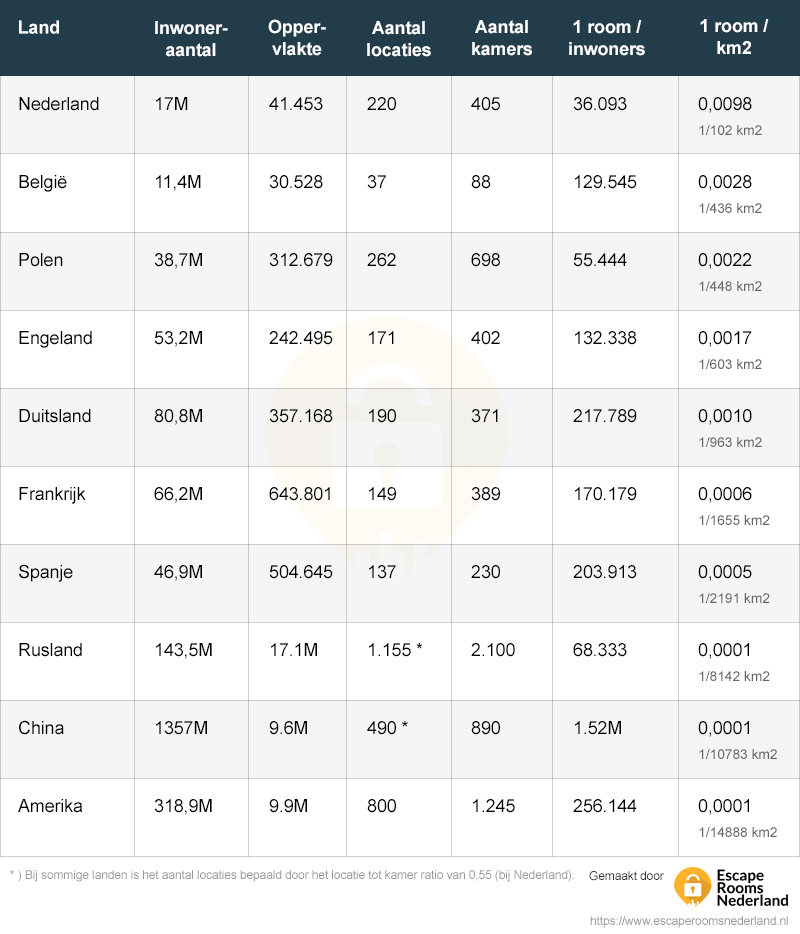The width and height of the screenshot is (800, 934).
Task: Select Spanje's 203.913 inhabitants per room
Action: (605, 572)
